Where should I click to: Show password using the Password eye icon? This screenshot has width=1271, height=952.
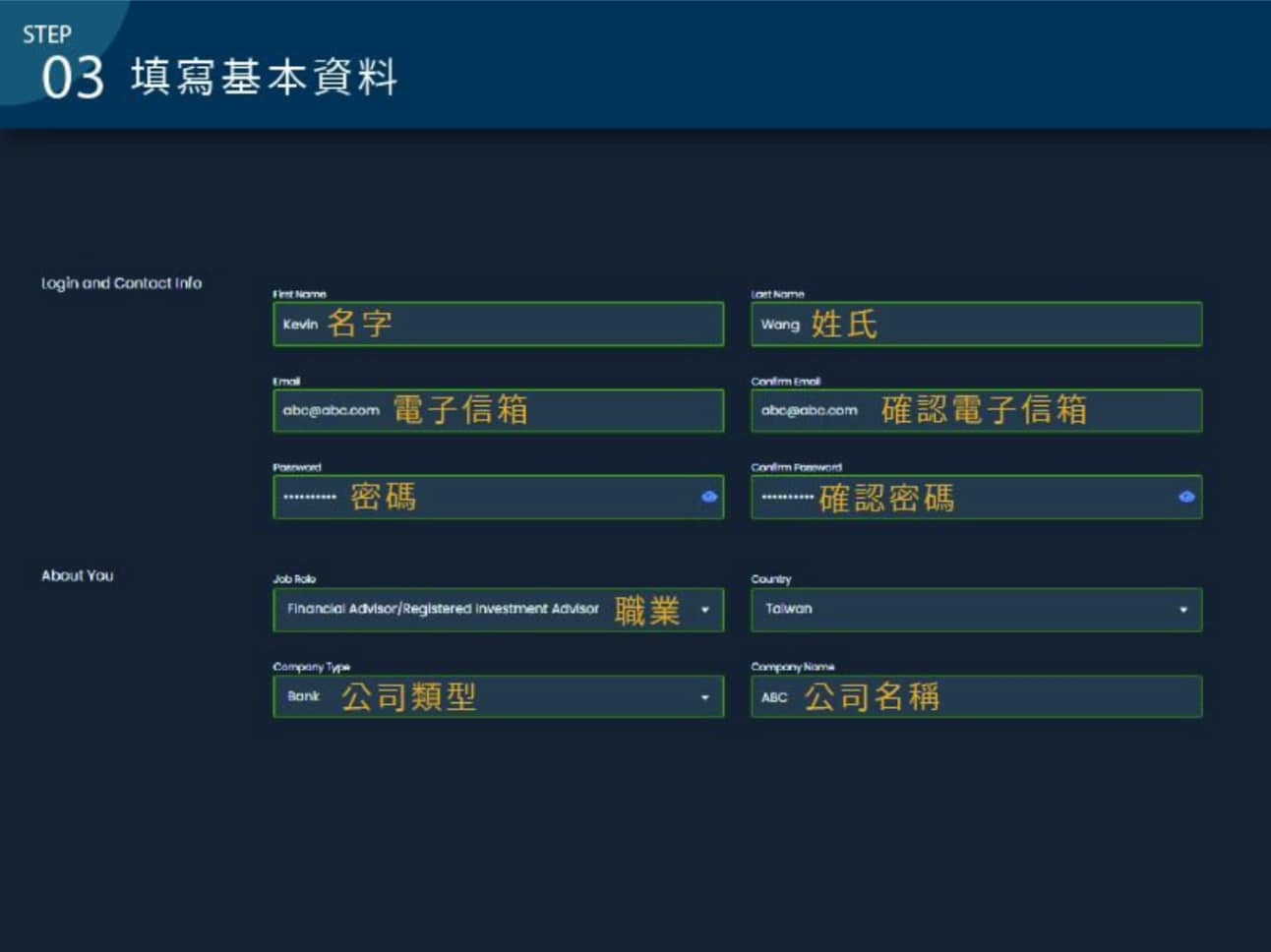tap(708, 497)
